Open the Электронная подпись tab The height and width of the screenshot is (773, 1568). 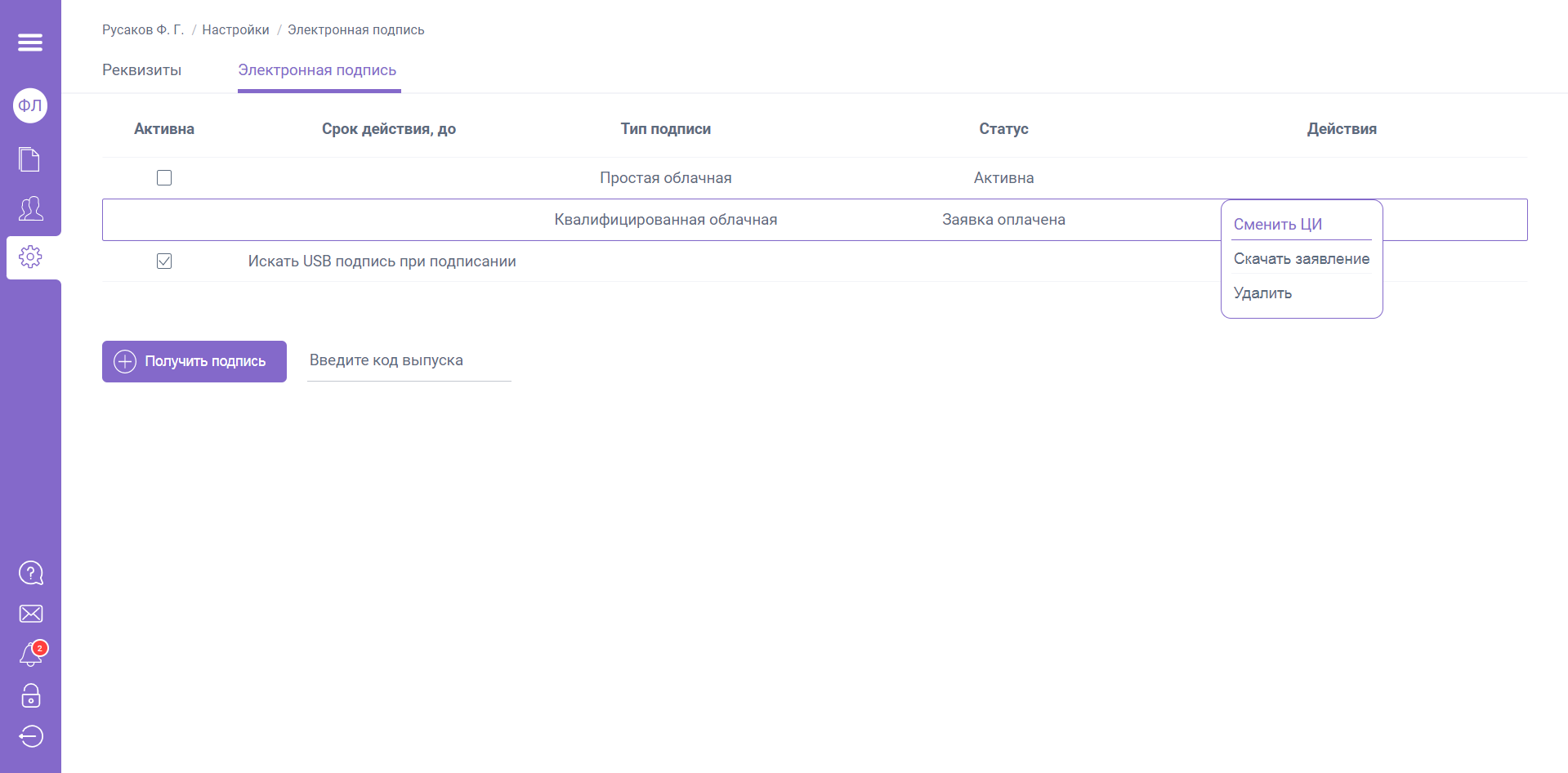coord(318,70)
